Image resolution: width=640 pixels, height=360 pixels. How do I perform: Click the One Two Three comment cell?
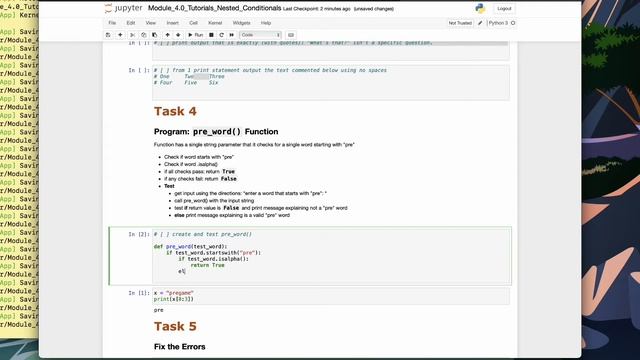click(x=331, y=82)
